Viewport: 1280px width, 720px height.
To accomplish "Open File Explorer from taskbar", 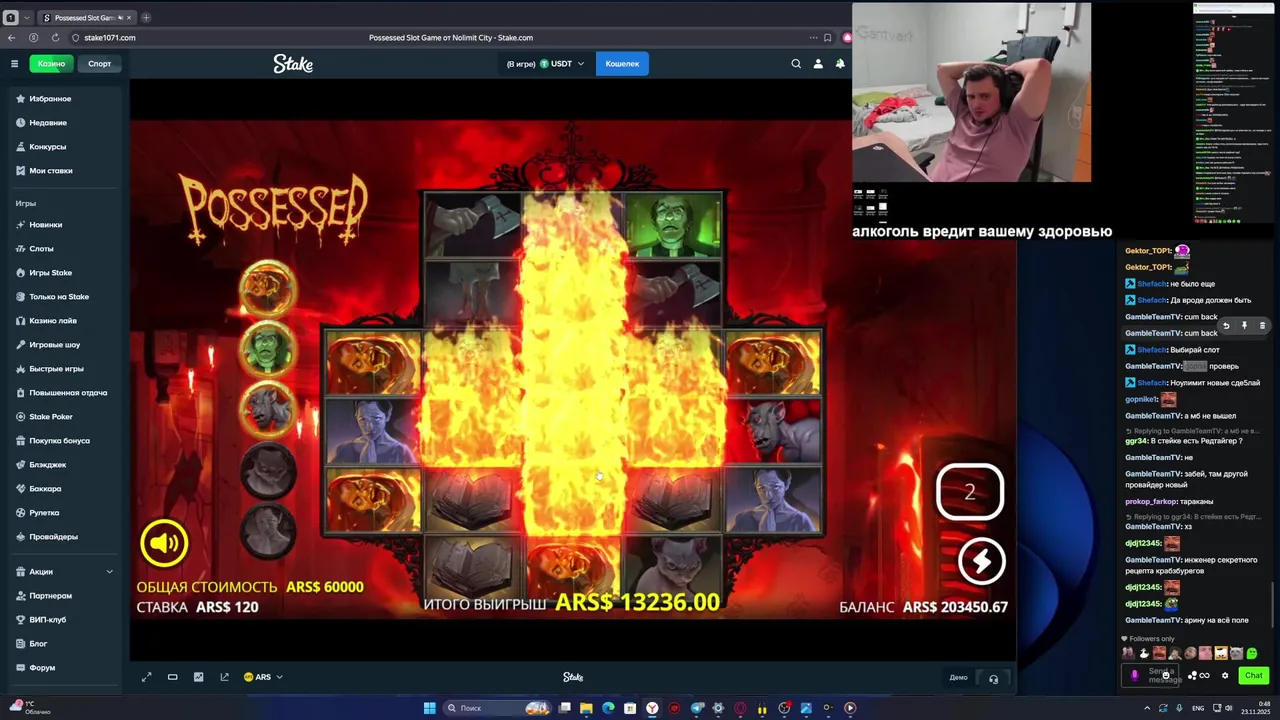I will [x=586, y=708].
